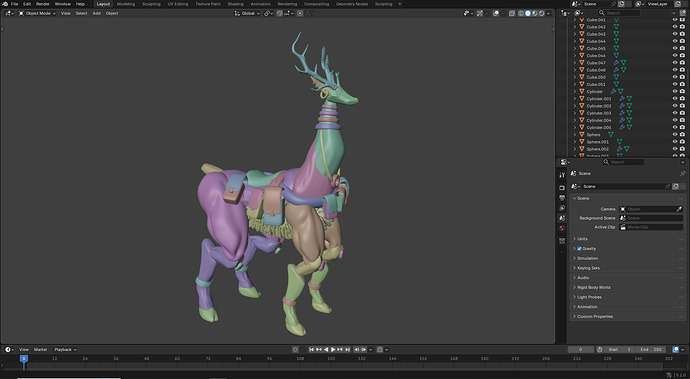Viewport: 690px width, 379px height.
Task: Play the animation forward
Action: click(x=333, y=350)
